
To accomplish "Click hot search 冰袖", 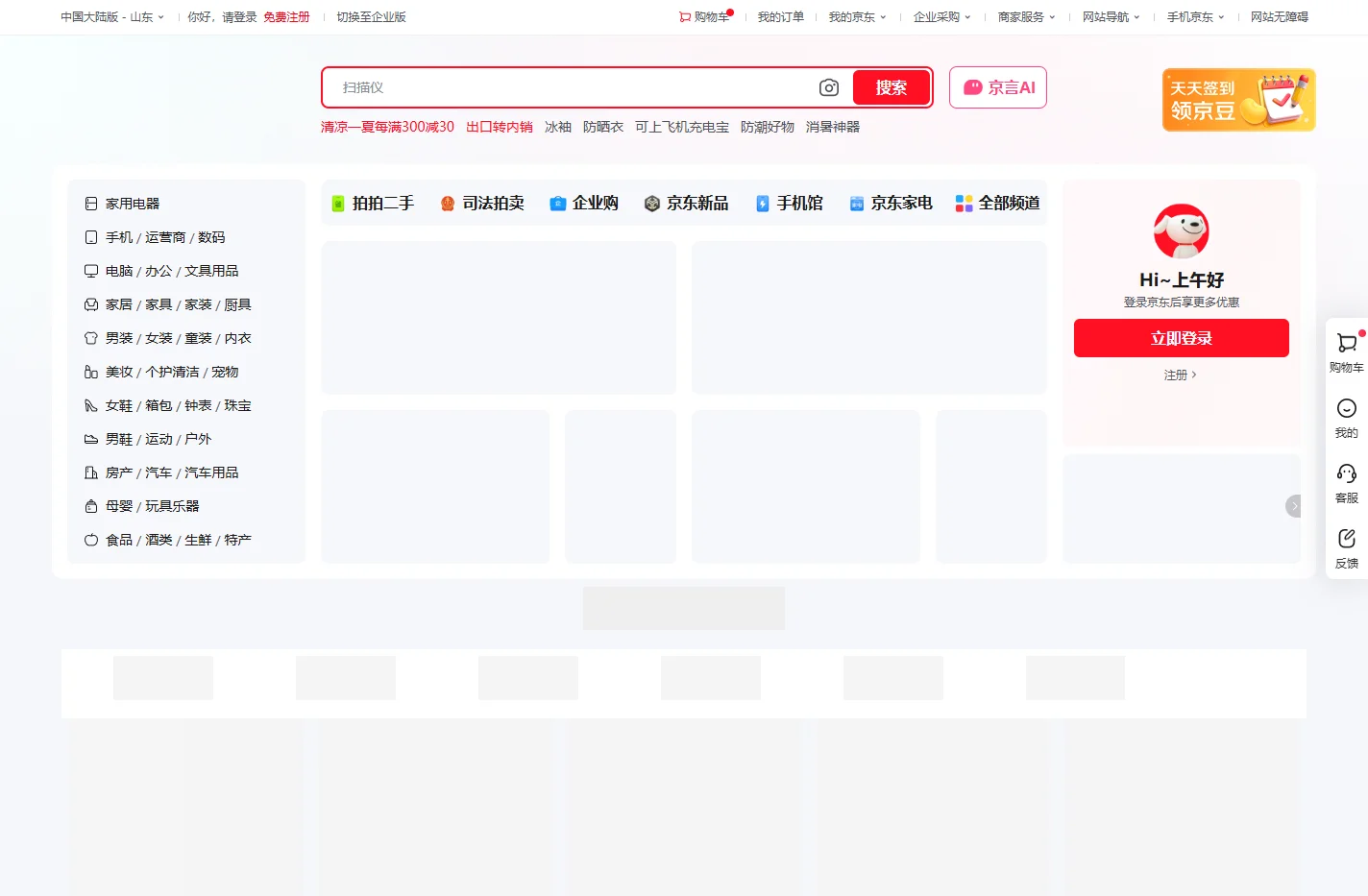I will 558,127.
